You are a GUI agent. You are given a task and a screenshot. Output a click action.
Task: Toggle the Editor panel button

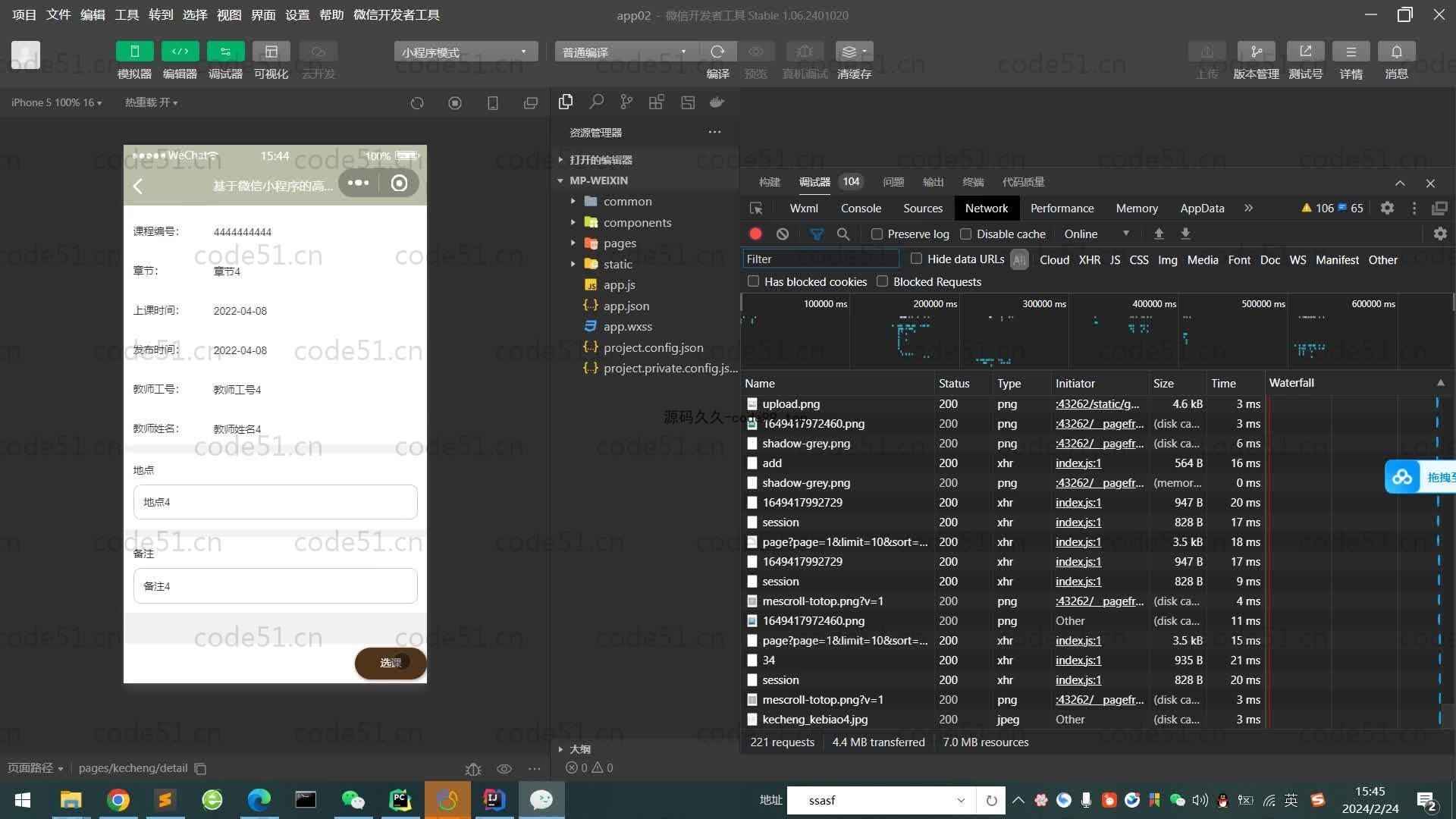coord(180,52)
